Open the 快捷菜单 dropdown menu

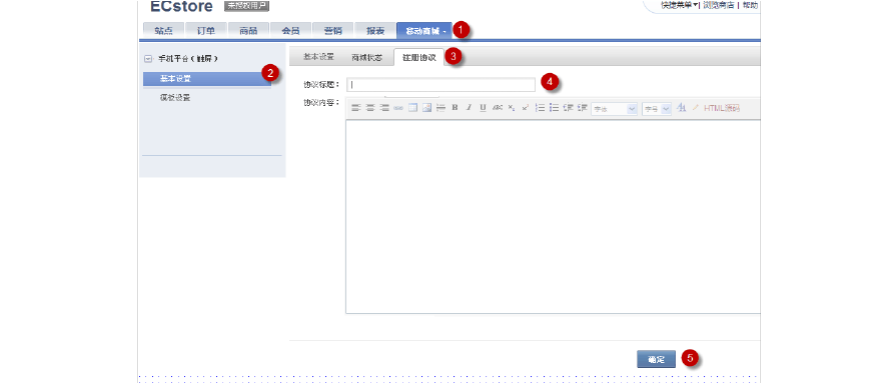[x=679, y=5]
